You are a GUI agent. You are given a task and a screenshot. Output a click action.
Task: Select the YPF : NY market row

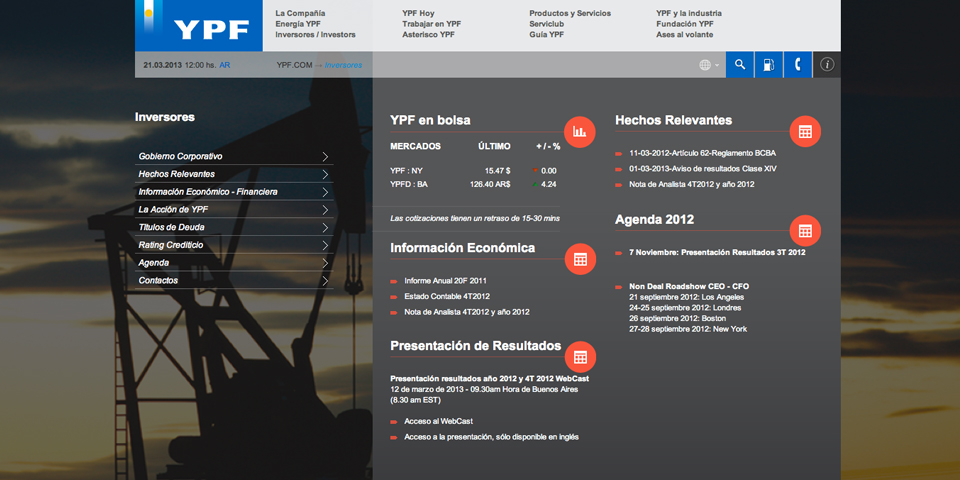(474, 171)
